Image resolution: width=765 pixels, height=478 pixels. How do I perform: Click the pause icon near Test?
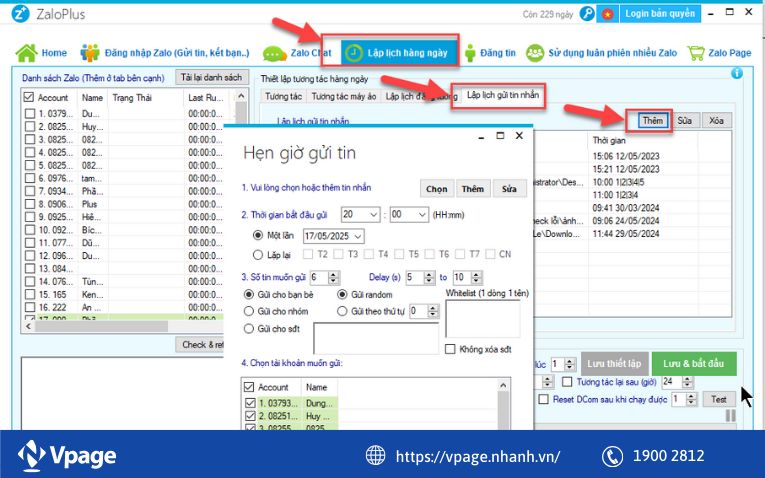(x=730, y=416)
